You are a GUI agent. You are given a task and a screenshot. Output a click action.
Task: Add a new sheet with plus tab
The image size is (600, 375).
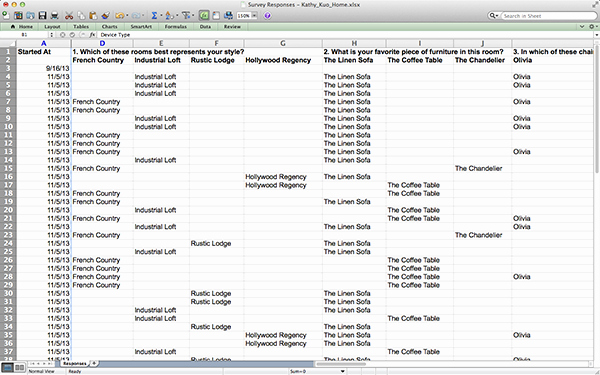pos(94,364)
